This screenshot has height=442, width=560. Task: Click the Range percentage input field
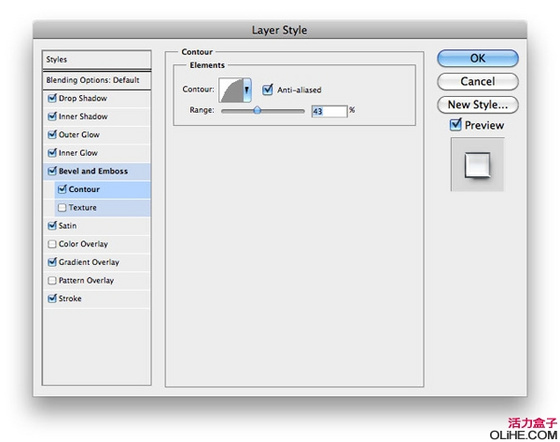329,111
